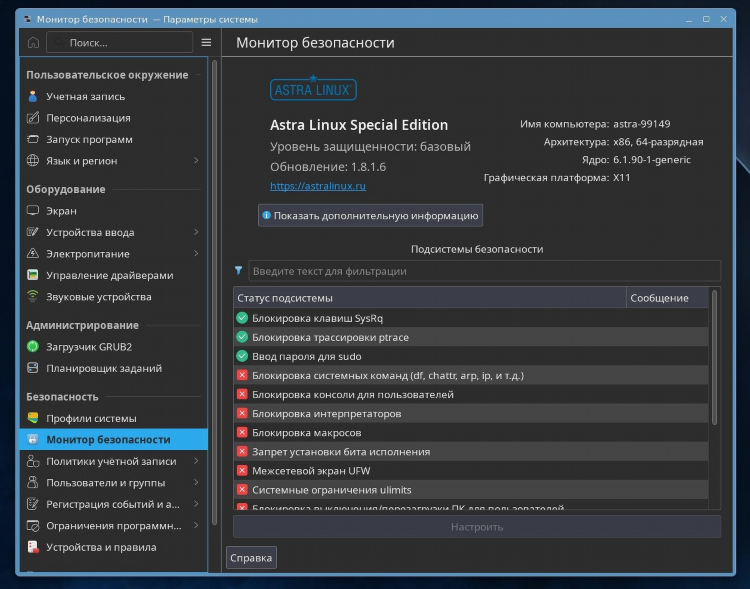Select row Запрет установки бита исполнения

(471, 452)
